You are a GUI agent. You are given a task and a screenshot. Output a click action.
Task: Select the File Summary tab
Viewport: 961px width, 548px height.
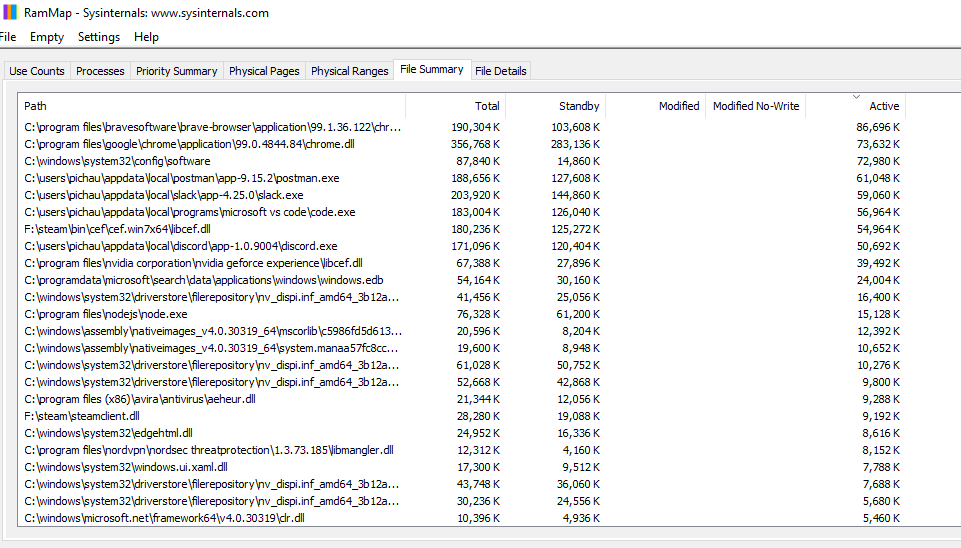tap(431, 69)
